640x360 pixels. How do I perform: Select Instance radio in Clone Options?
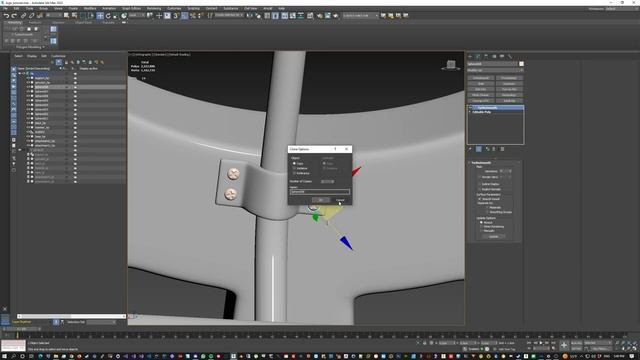point(294,168)
